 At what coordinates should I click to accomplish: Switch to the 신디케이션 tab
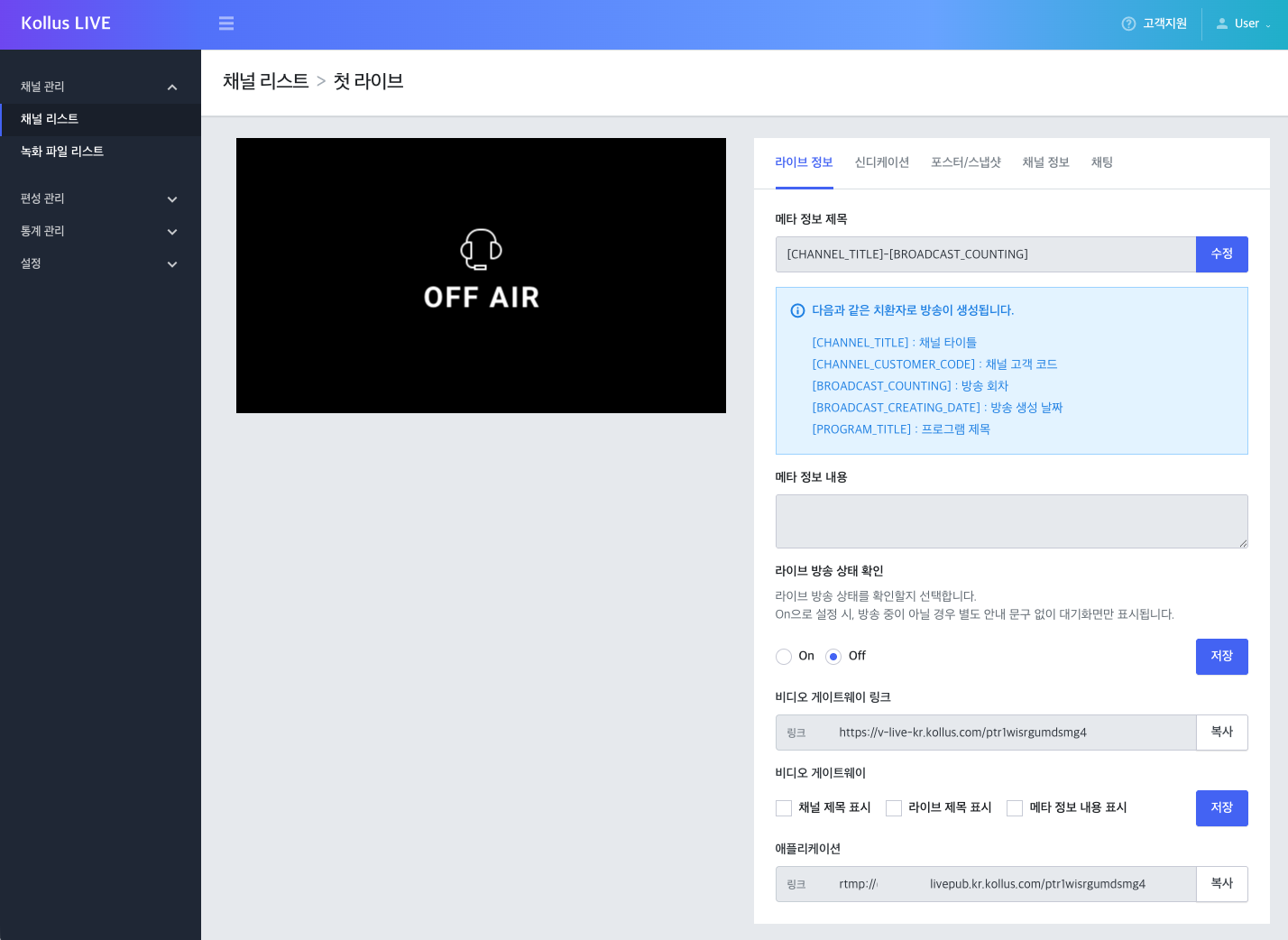pos(882,163)
